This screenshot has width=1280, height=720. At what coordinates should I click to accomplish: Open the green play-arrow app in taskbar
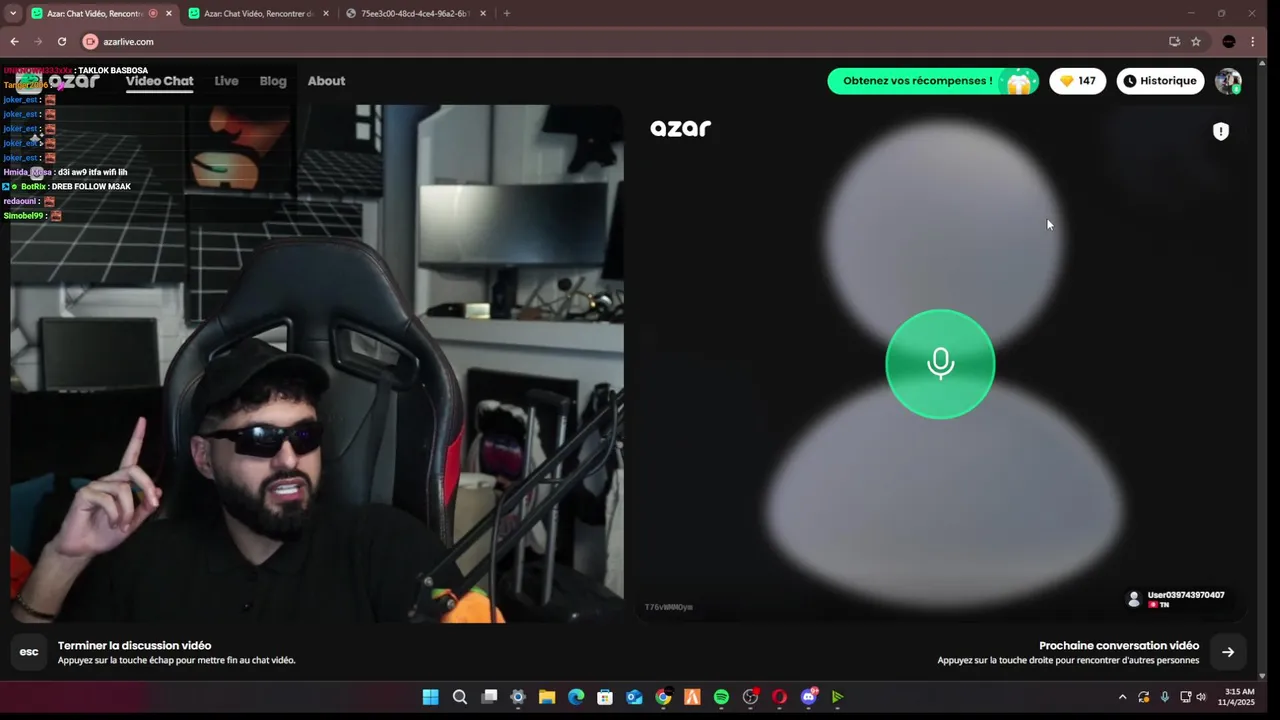coord(838,697)
